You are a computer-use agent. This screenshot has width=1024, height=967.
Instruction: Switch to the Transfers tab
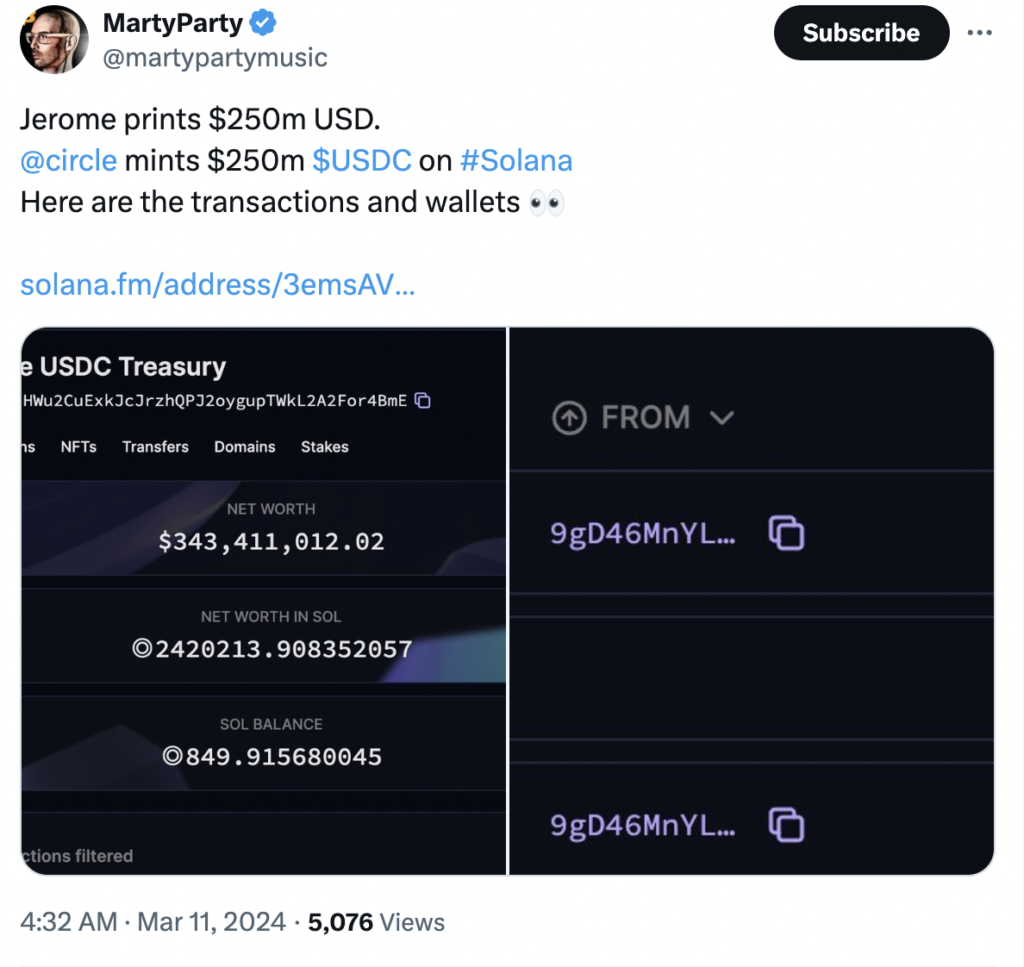(x=155, y=447)
